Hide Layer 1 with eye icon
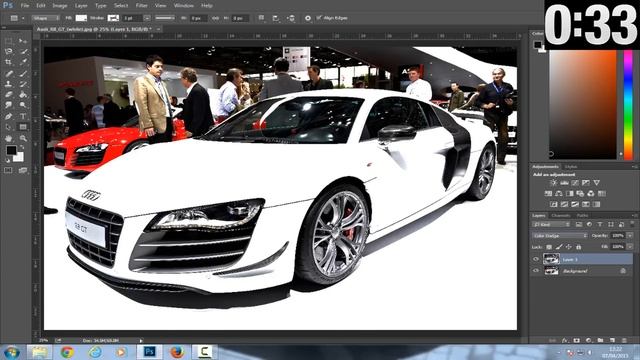The width and height of the screenshot is (640, 360). (536, 259)
